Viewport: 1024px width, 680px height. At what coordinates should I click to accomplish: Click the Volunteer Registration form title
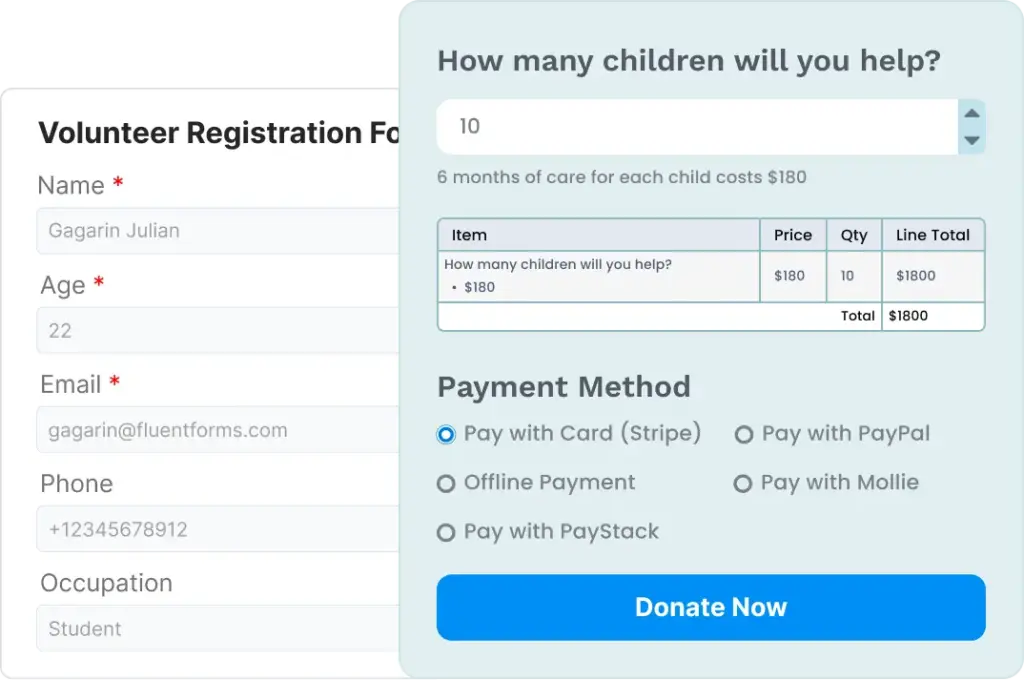coord(218,133)
